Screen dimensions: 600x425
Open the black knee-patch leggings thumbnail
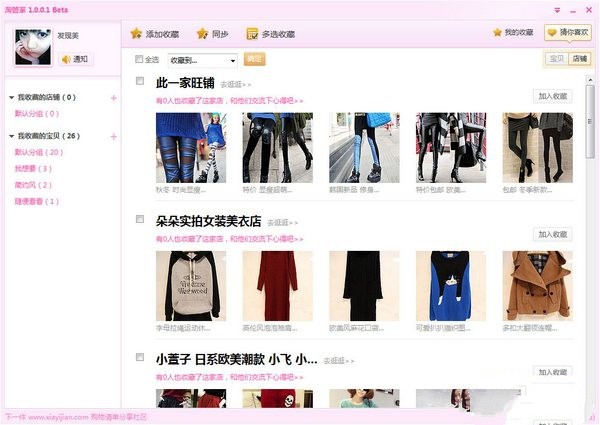(277, 148)
